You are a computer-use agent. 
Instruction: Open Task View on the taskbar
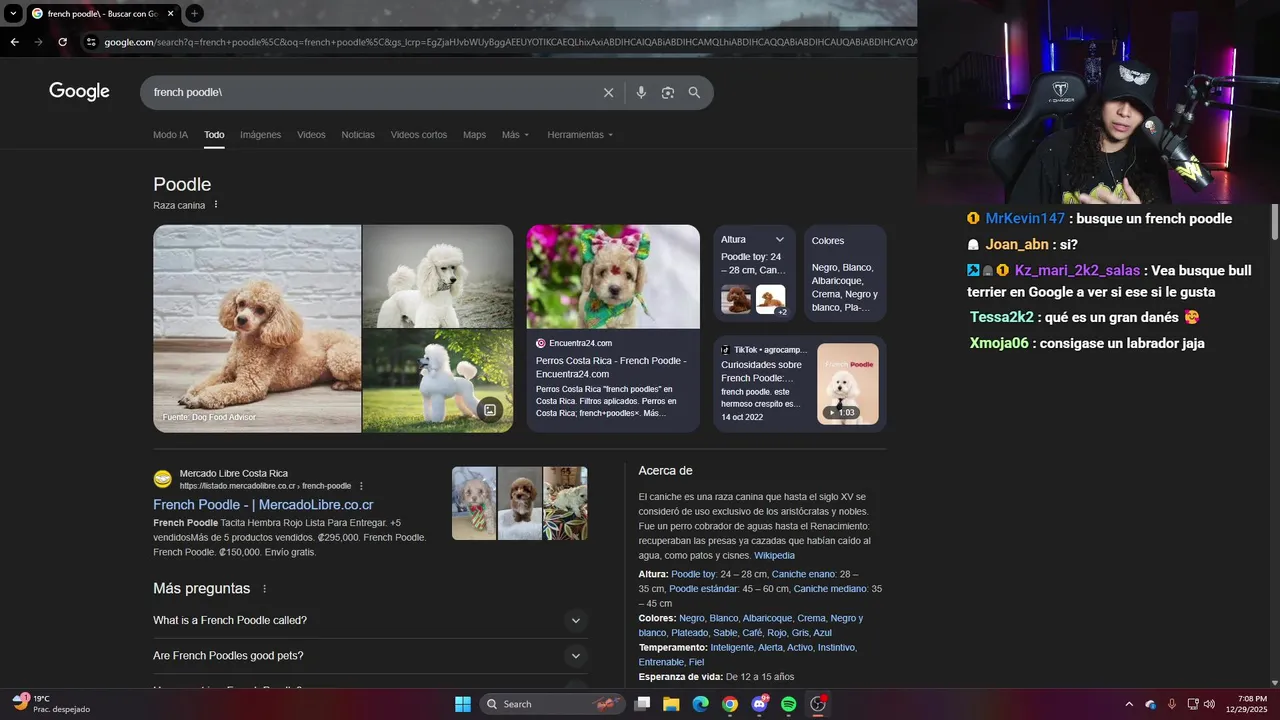click(x=643, y=704)
